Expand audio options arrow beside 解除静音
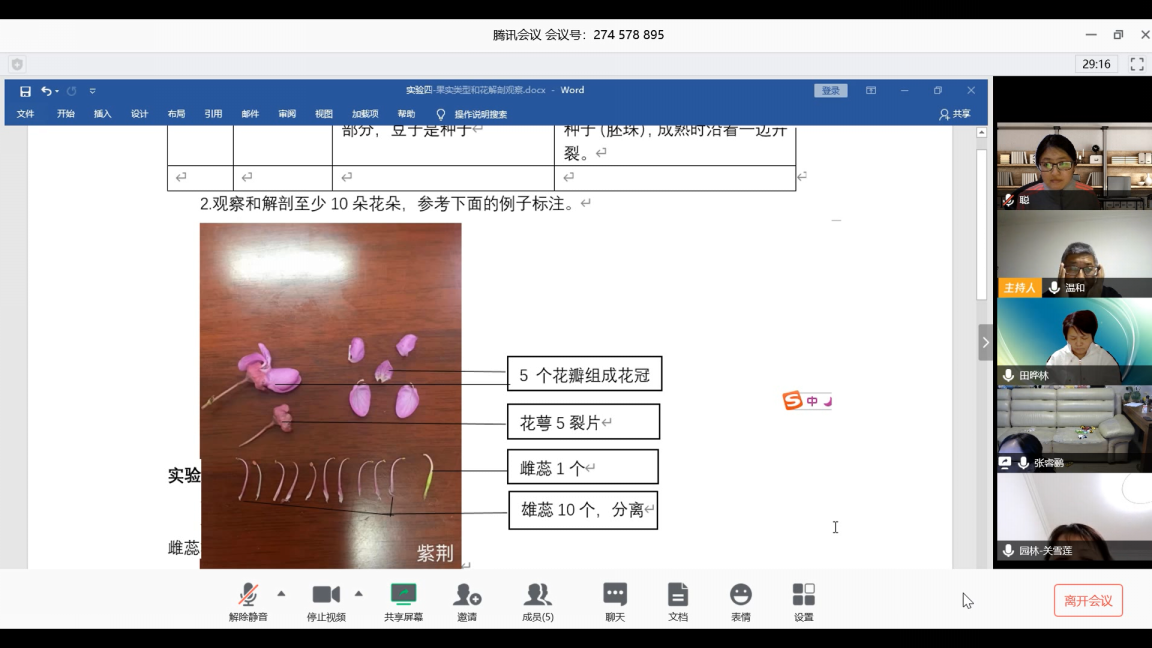This screenshot has height=648, width=1152. (281, 593)
